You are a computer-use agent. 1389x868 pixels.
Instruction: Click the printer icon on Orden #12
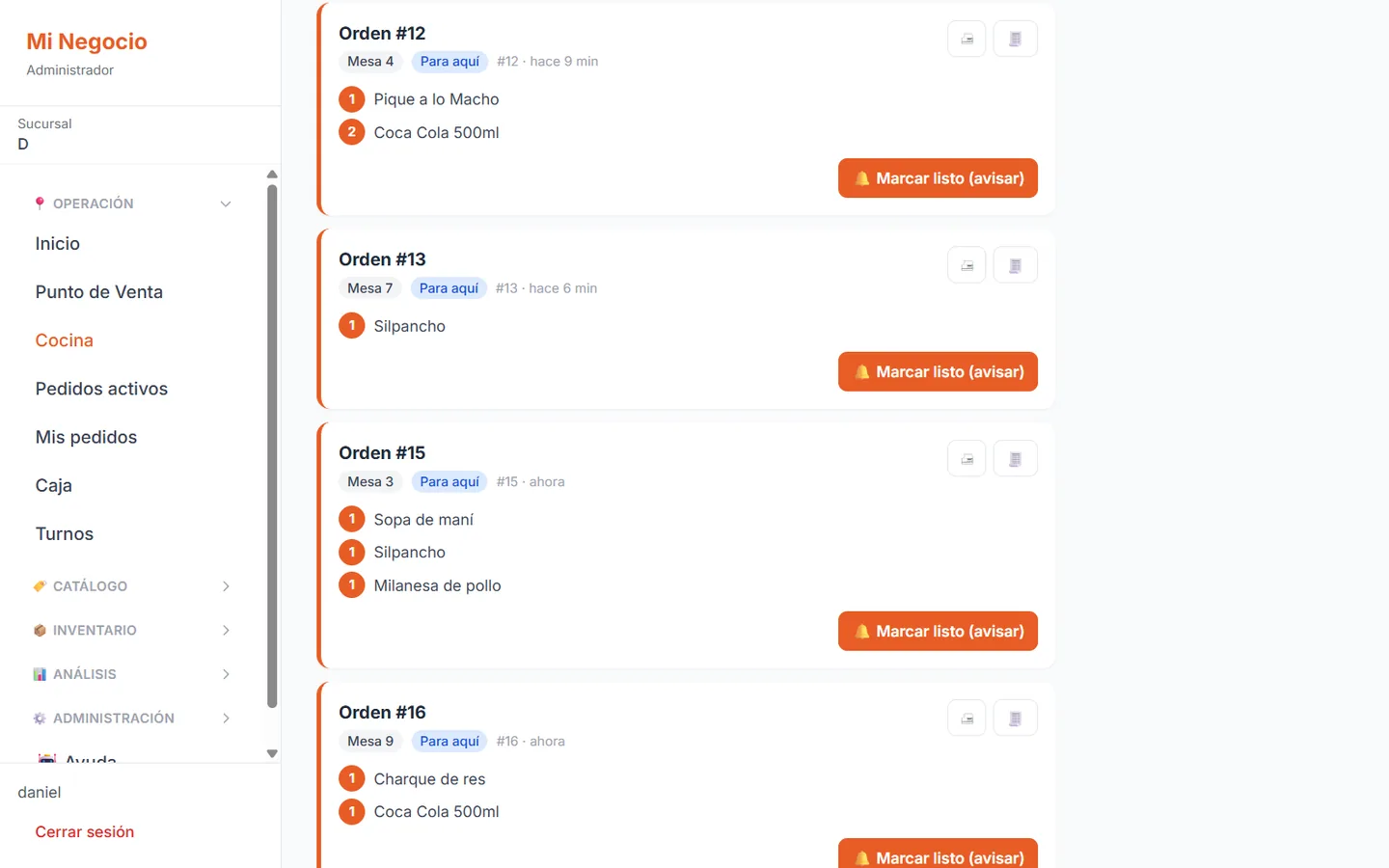pyautogui.click(x=967, y=40)
